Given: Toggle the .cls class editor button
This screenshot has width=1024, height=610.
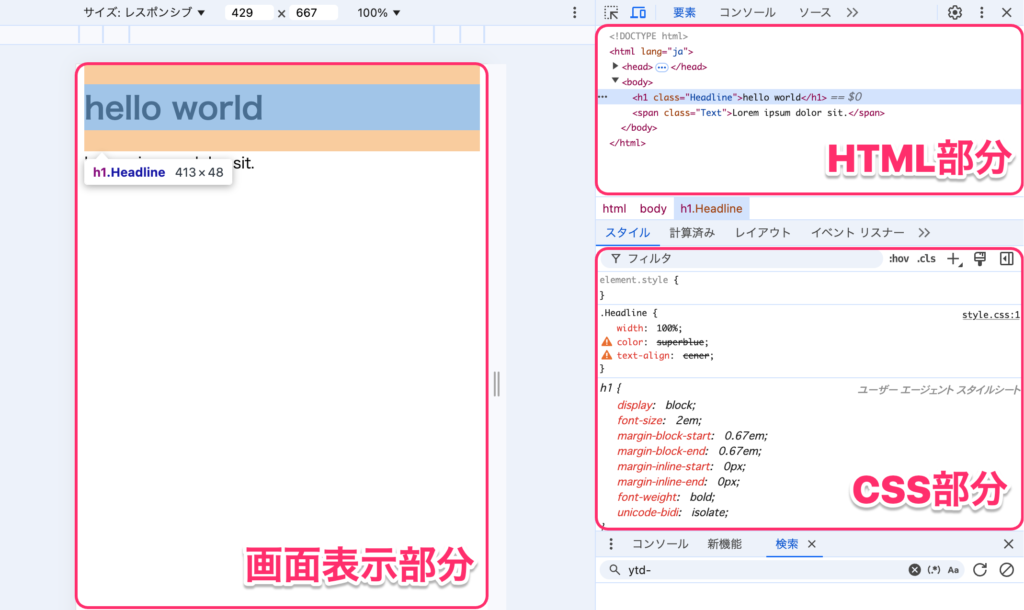Looking at the screenshot, I should coord(927,259).
